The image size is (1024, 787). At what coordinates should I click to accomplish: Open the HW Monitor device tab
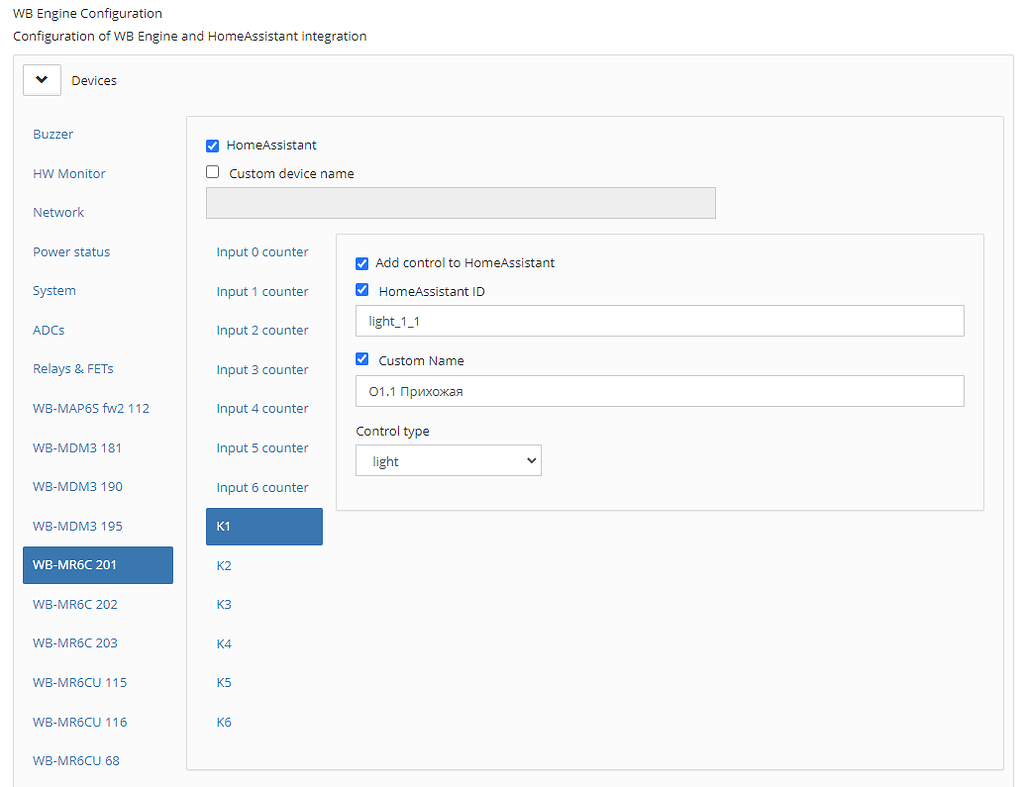pyautogui.click(x=69, y=174)
